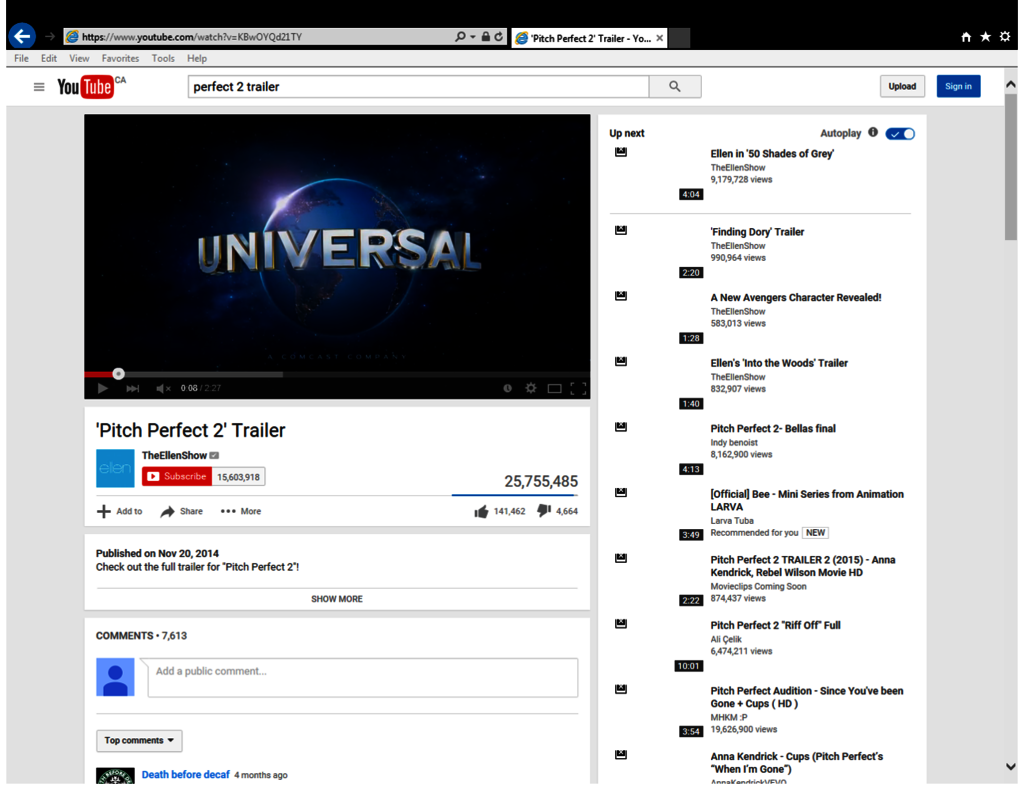Open Pitch Perfect 2- Bellas final thumbnail
1024x790 pixels.
(x=658, y=449)
